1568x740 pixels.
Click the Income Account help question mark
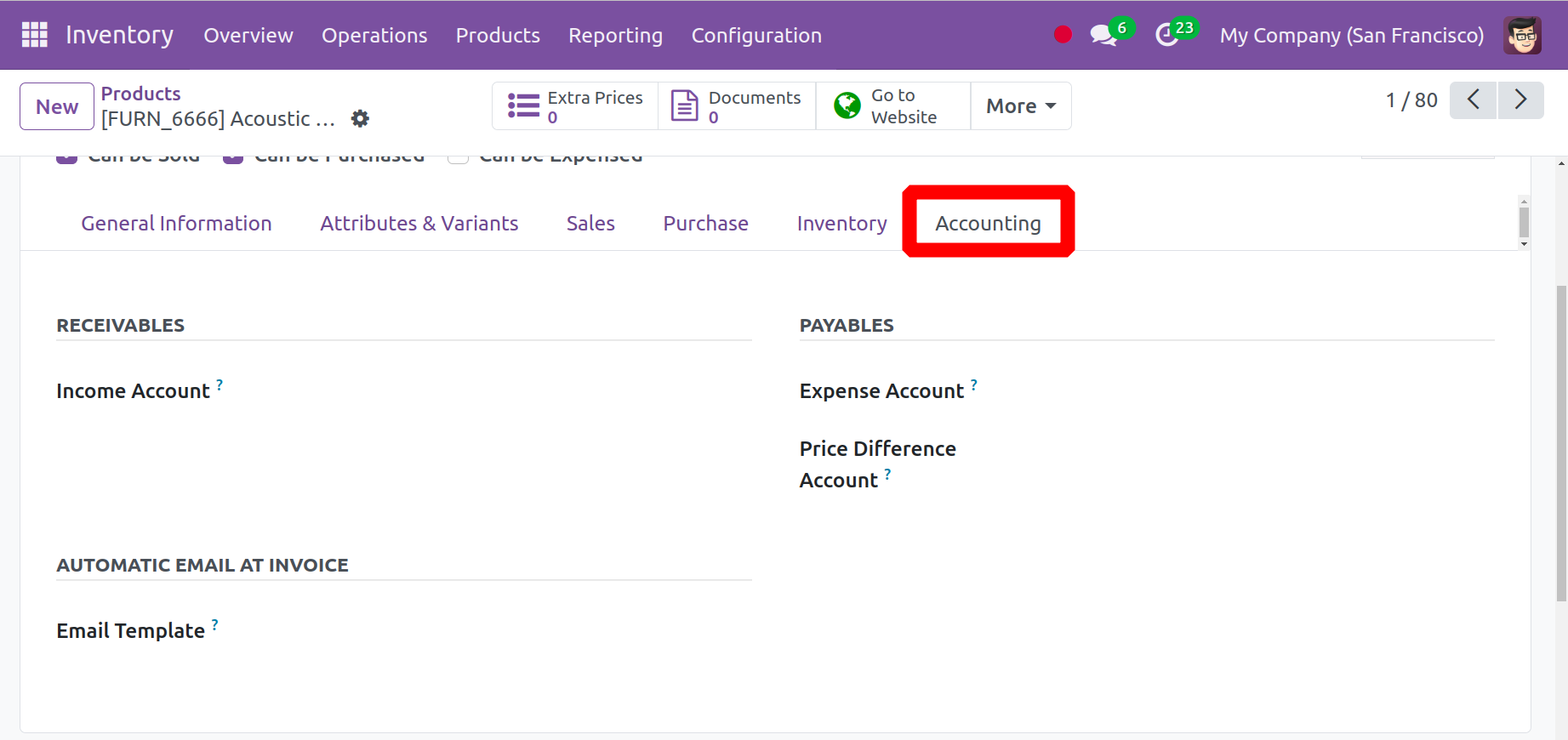coord(220,384)
